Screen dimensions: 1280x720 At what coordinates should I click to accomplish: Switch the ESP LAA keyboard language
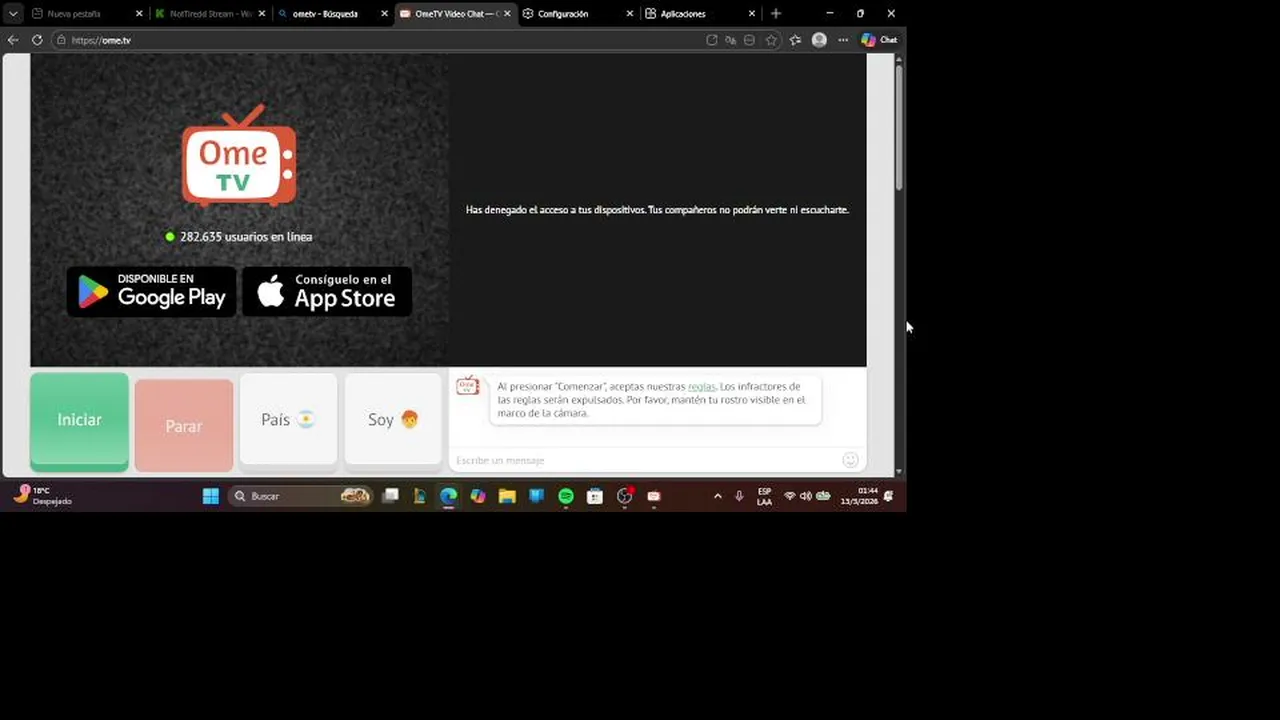tap(764, 496)
